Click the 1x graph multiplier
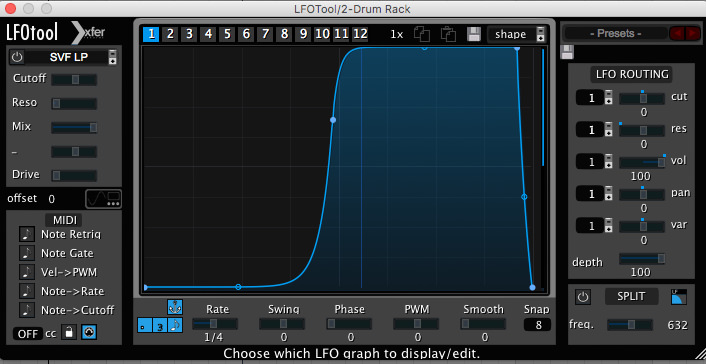706x364 pixels. tap(397, 35)
